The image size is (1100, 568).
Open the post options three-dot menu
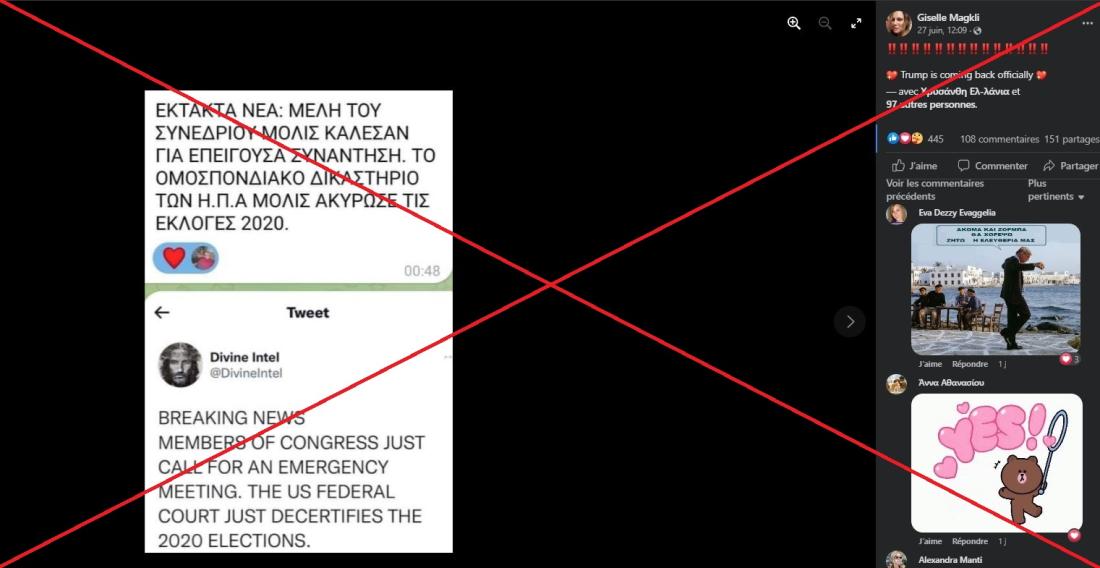(x=1087, y=23)
